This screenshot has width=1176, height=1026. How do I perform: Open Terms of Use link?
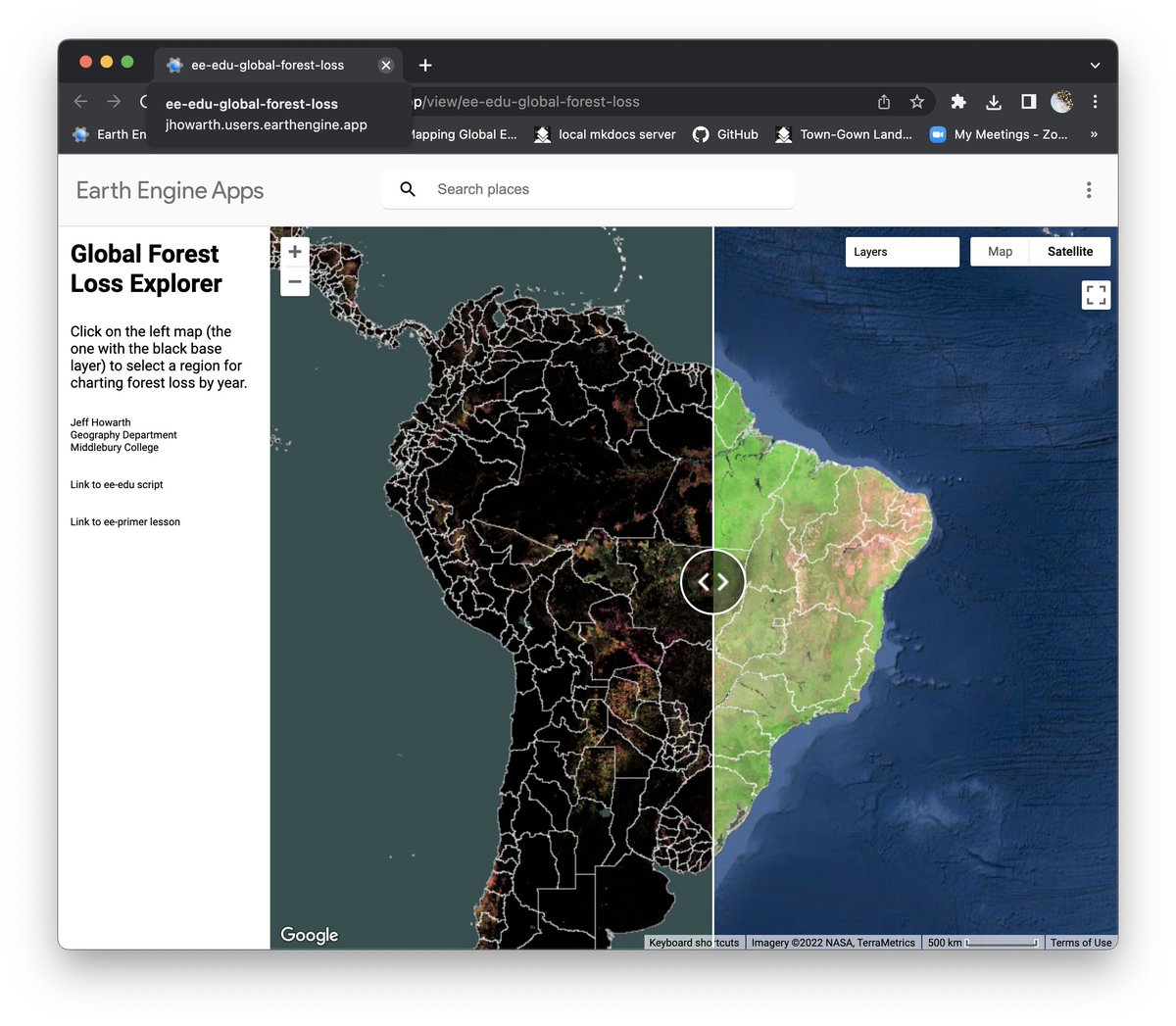click(x=1081, y=943)
